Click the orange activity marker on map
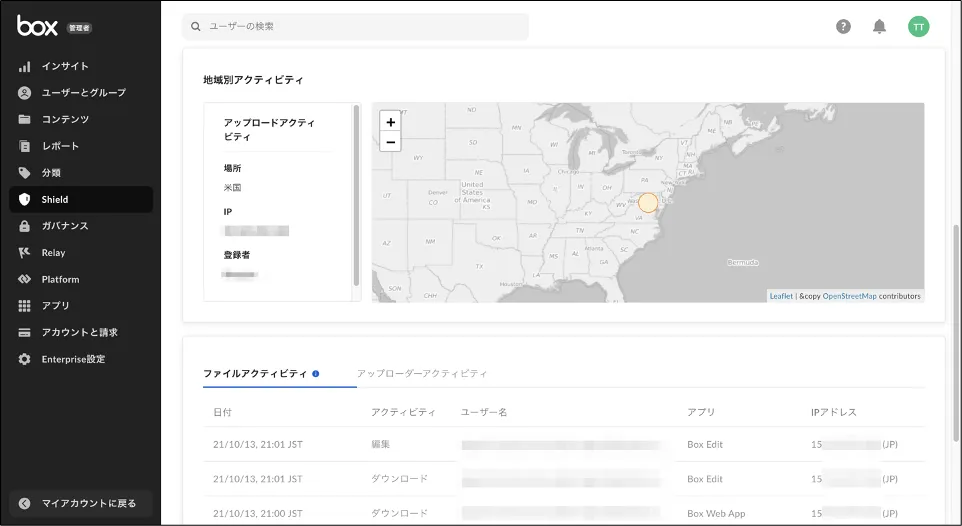This screenshot has width=962, height=526. (648, 203)
